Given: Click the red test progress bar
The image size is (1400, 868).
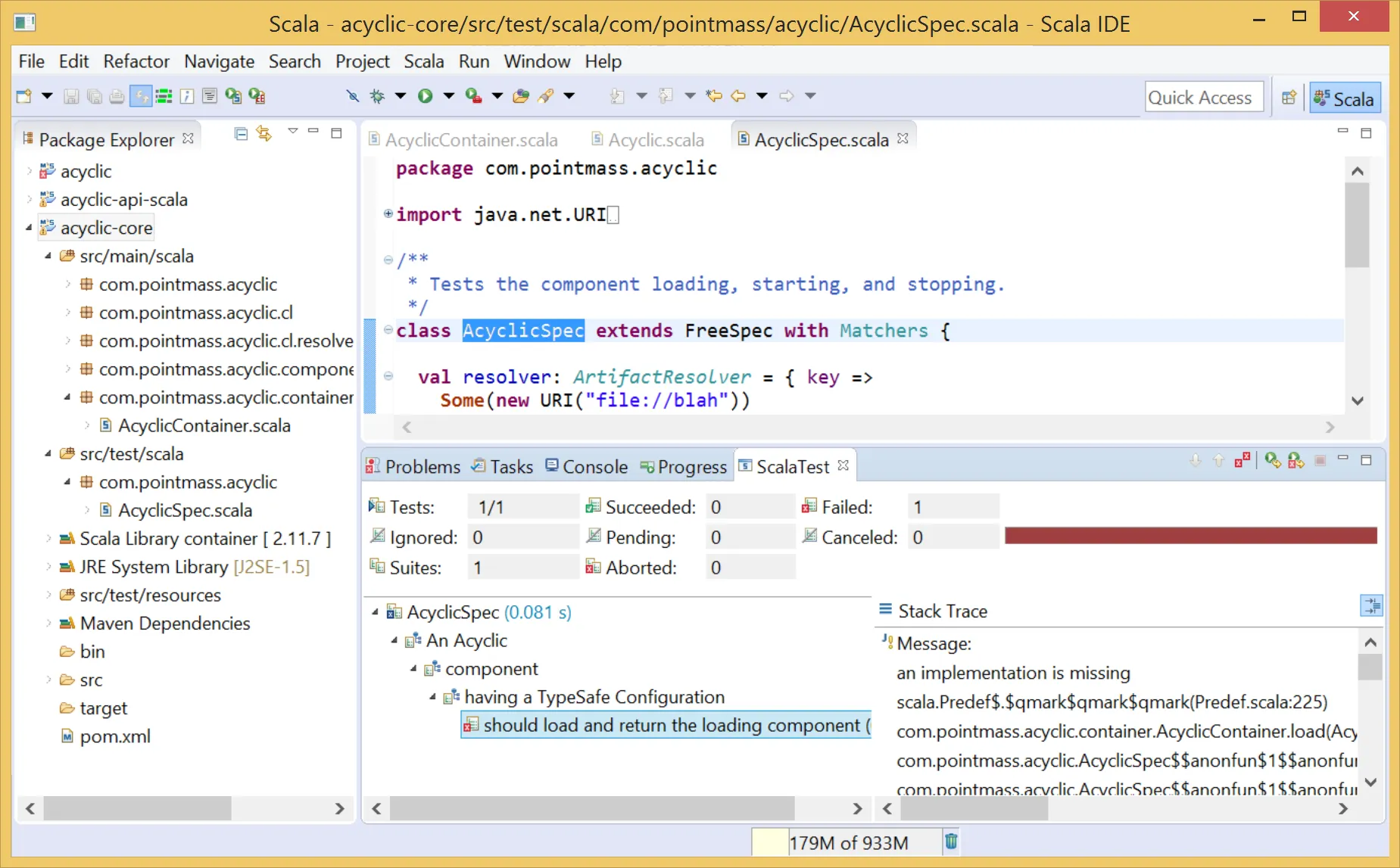Looking at the screenshot, I should pyautogui.click(x=1190, y=537).
